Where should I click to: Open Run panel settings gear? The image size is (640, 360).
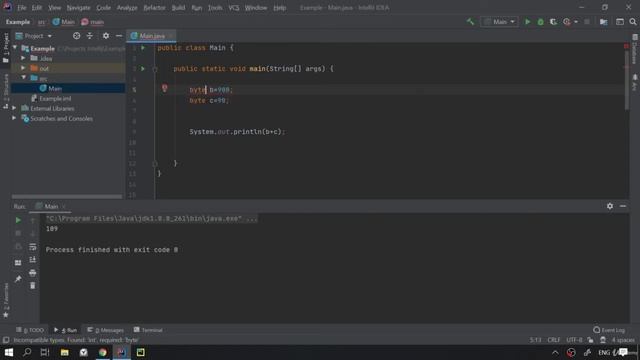610,206
